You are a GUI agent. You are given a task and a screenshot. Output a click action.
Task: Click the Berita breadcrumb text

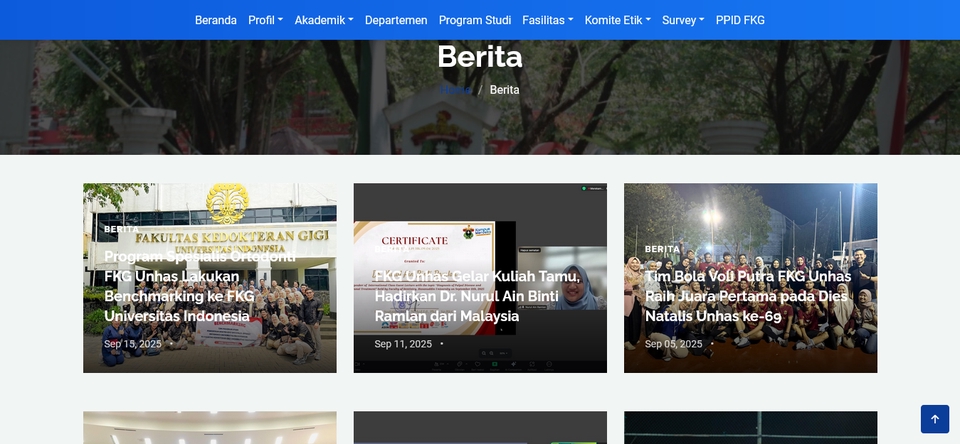click(x=504, y=90)
